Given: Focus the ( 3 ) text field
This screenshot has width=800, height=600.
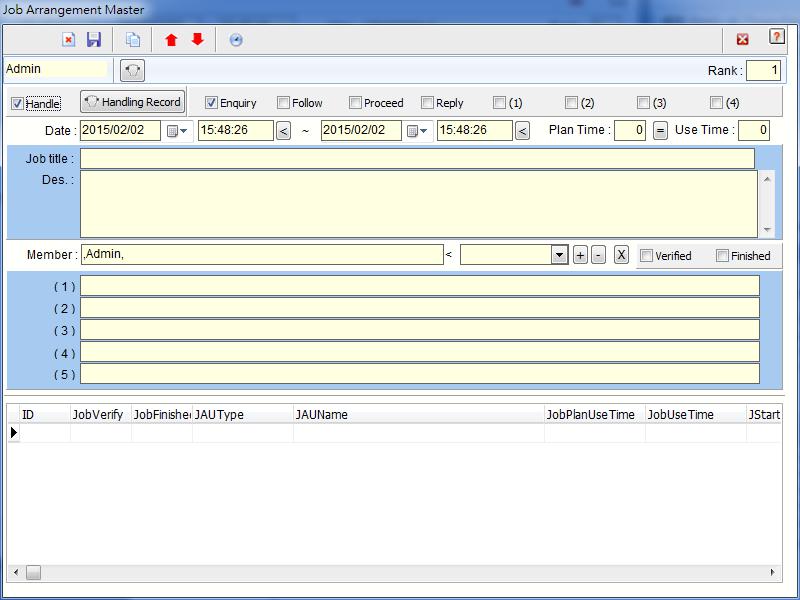Looking at the screenshot, I should (x=420, y=330).
